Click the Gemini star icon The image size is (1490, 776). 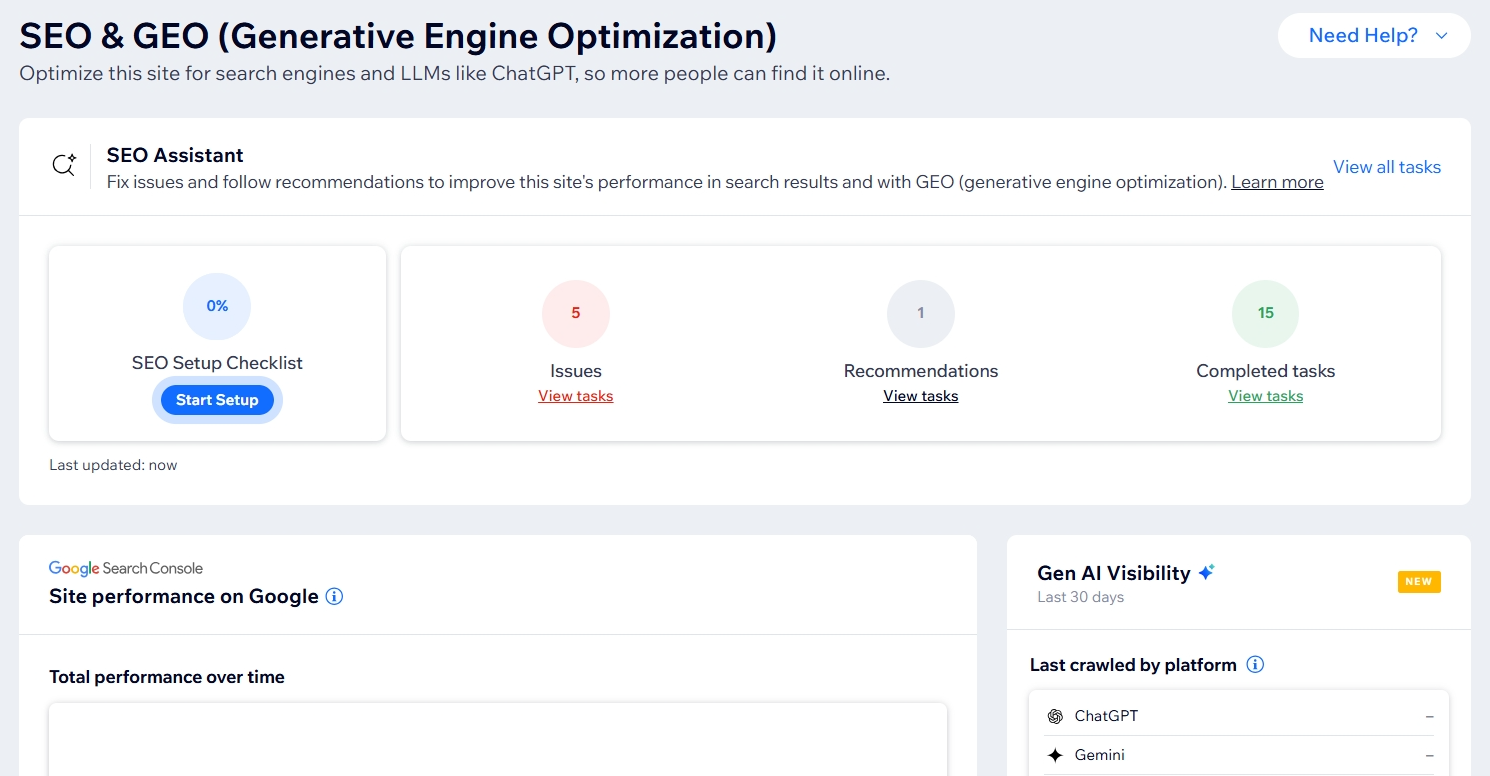pos(1054,755)
